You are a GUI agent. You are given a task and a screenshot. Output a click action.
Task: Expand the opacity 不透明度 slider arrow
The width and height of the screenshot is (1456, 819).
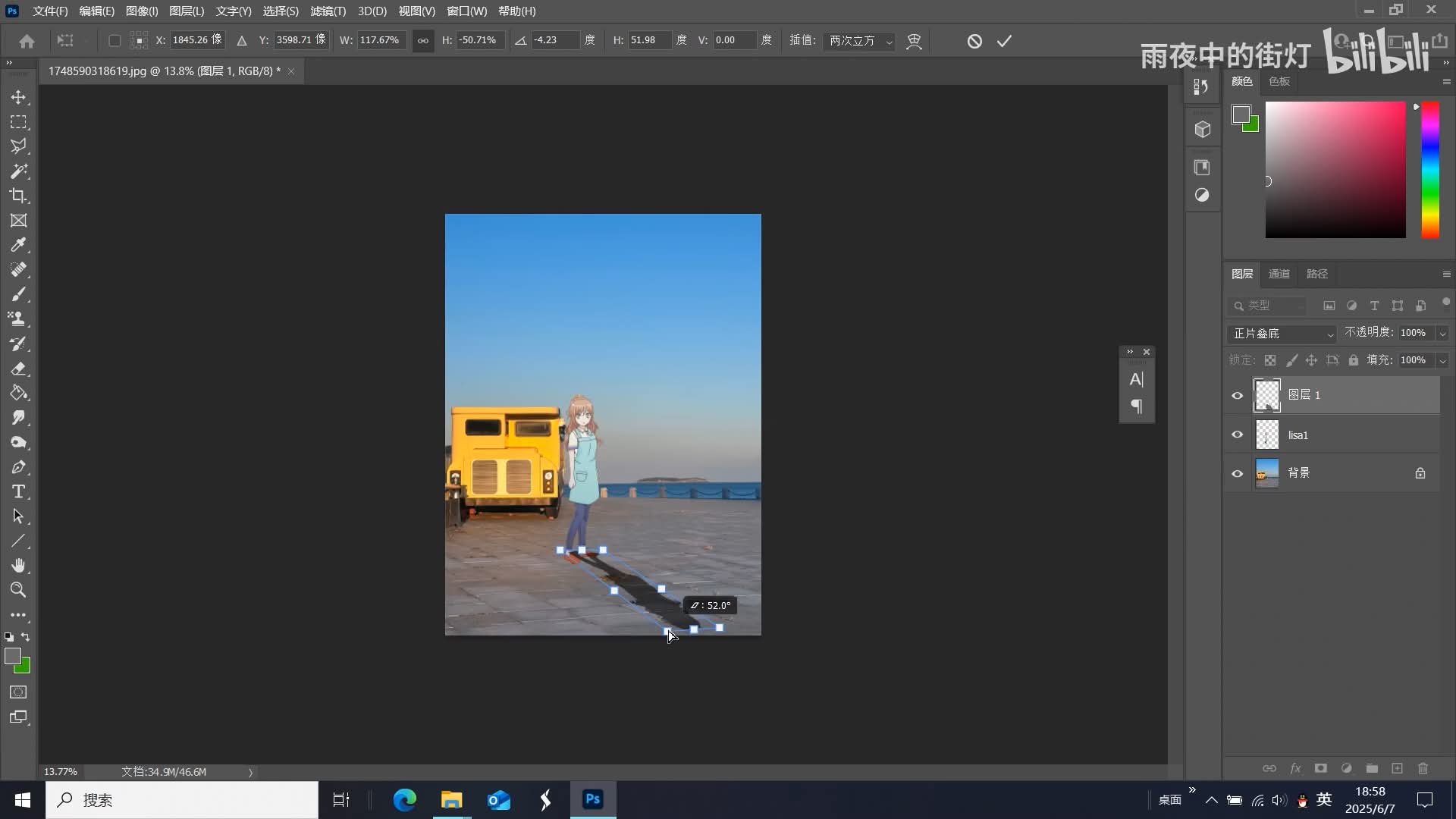(1442, 334)
